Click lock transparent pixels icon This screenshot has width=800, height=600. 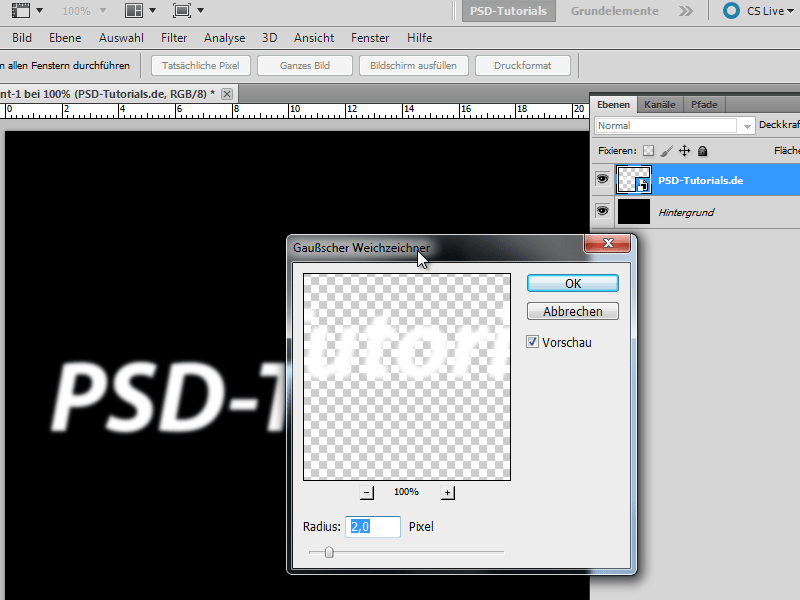point(648,151)
